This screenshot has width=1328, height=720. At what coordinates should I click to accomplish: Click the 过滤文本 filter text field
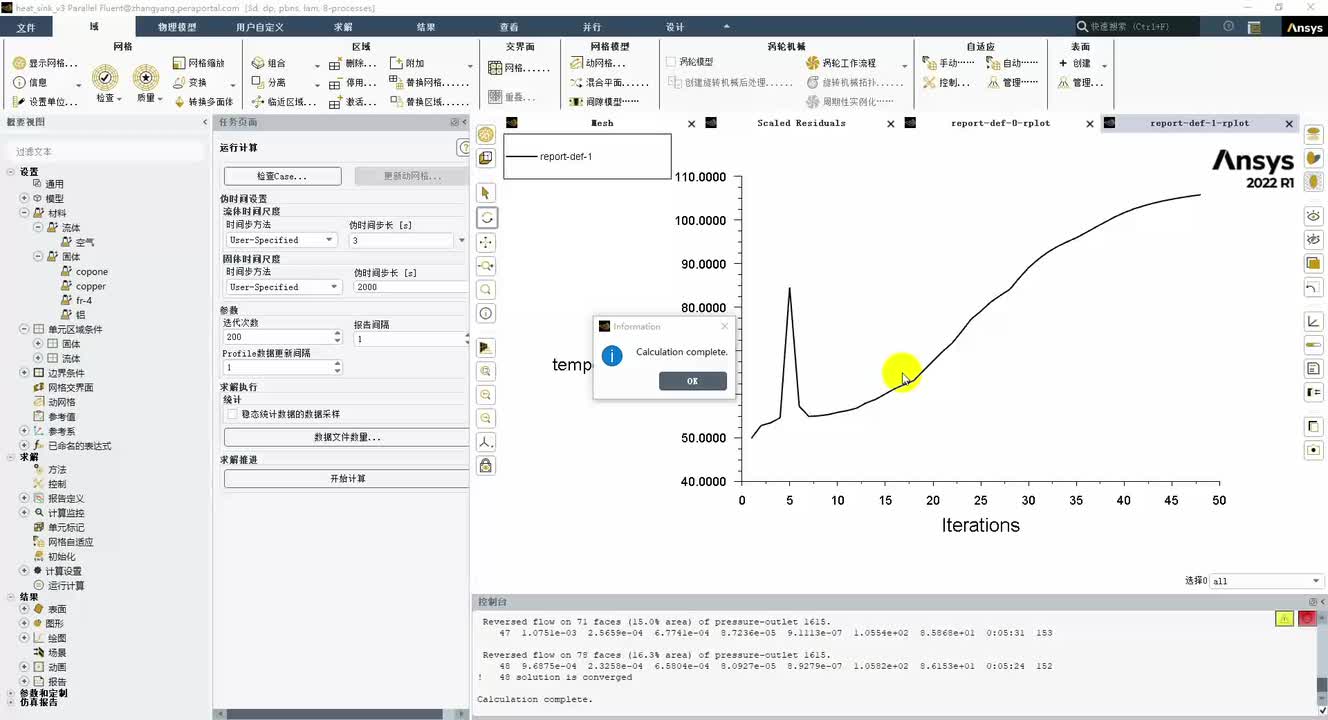tap(103, 152)
